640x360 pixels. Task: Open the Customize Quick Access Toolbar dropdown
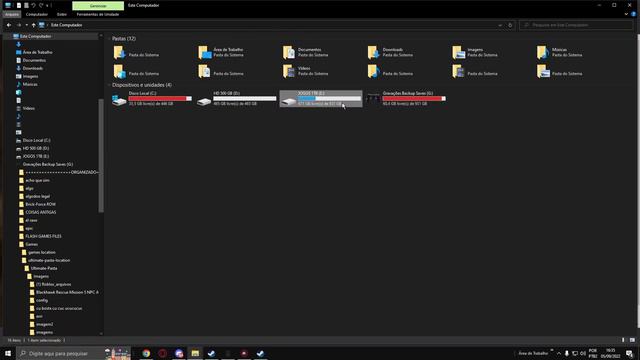47,5
